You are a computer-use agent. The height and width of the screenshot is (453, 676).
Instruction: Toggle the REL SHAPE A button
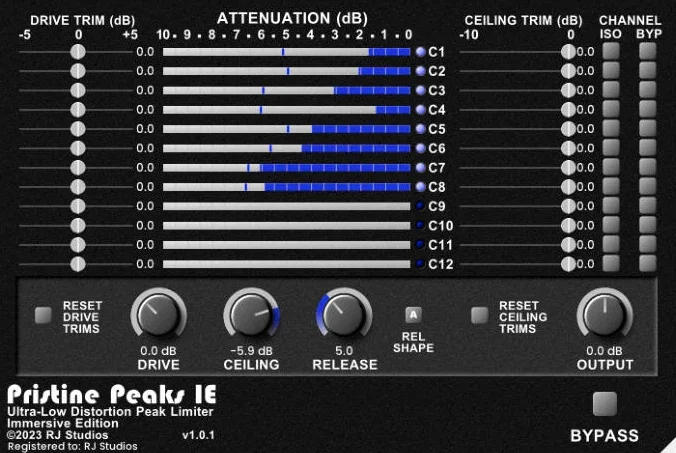point(413,315)
